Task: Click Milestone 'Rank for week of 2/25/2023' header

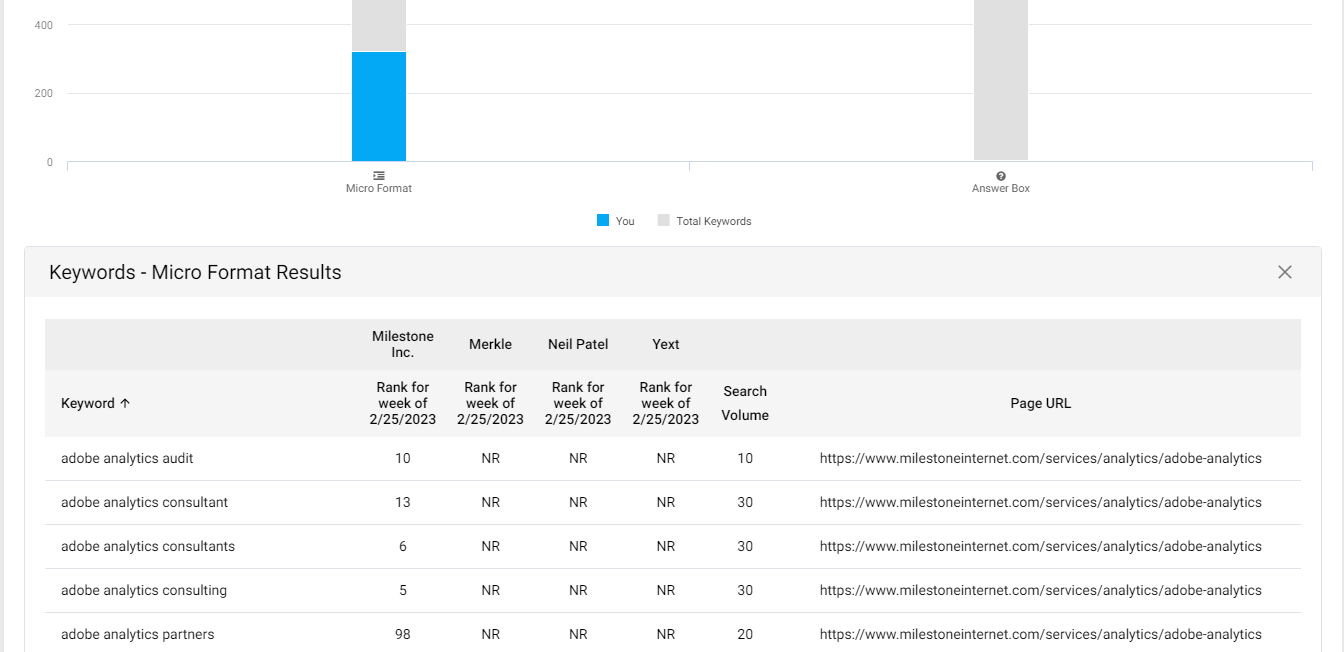Action: click(x=403, y=403)
